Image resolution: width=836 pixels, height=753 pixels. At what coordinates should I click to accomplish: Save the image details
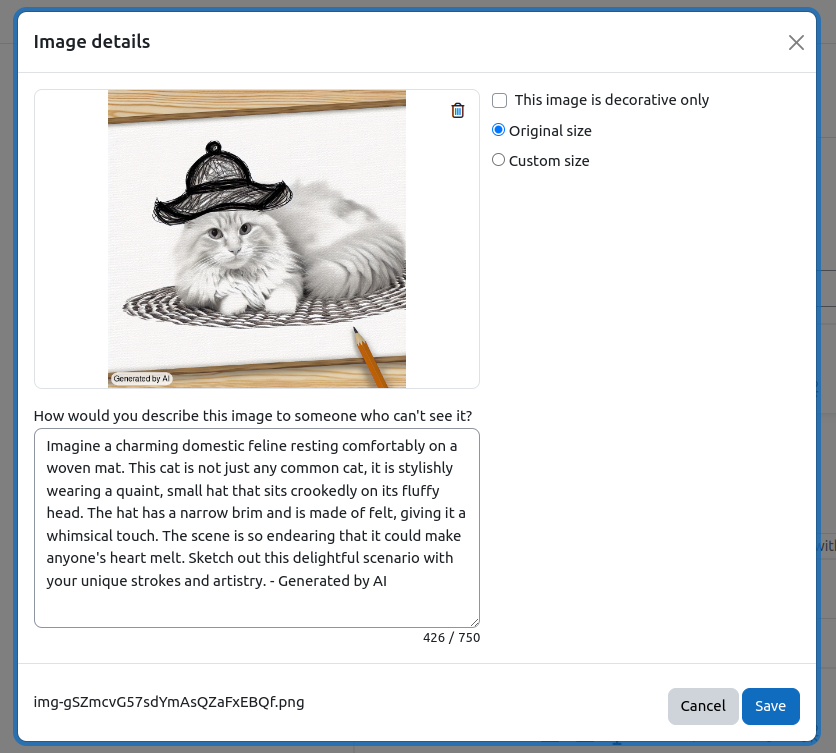(x=770, y=706)
